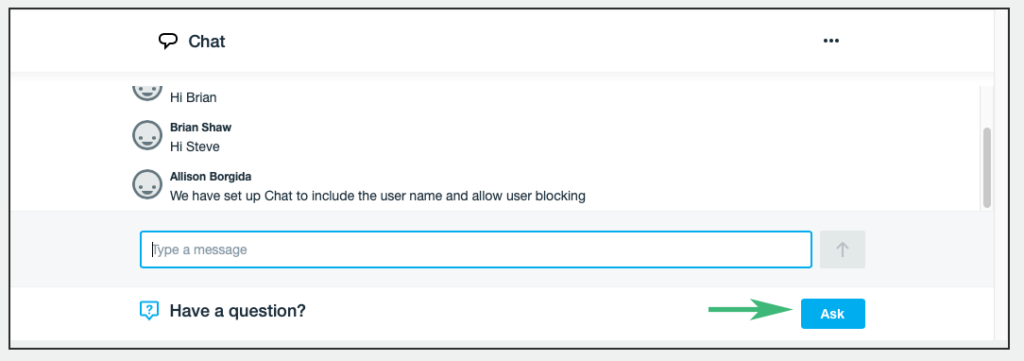Click the chat scrollbar thumb
1024x361 pixels.
(987, 168)
